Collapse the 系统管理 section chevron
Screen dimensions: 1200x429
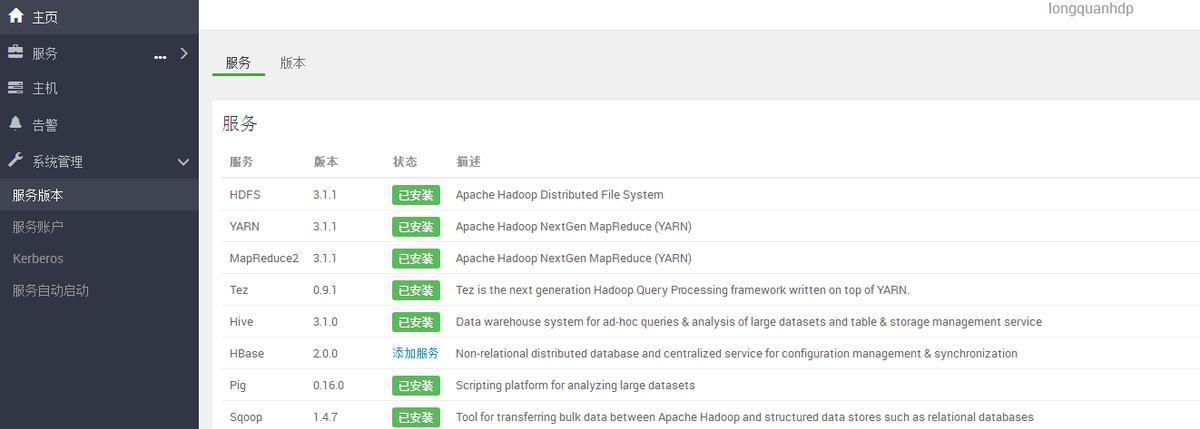click(x=183, y=161)
